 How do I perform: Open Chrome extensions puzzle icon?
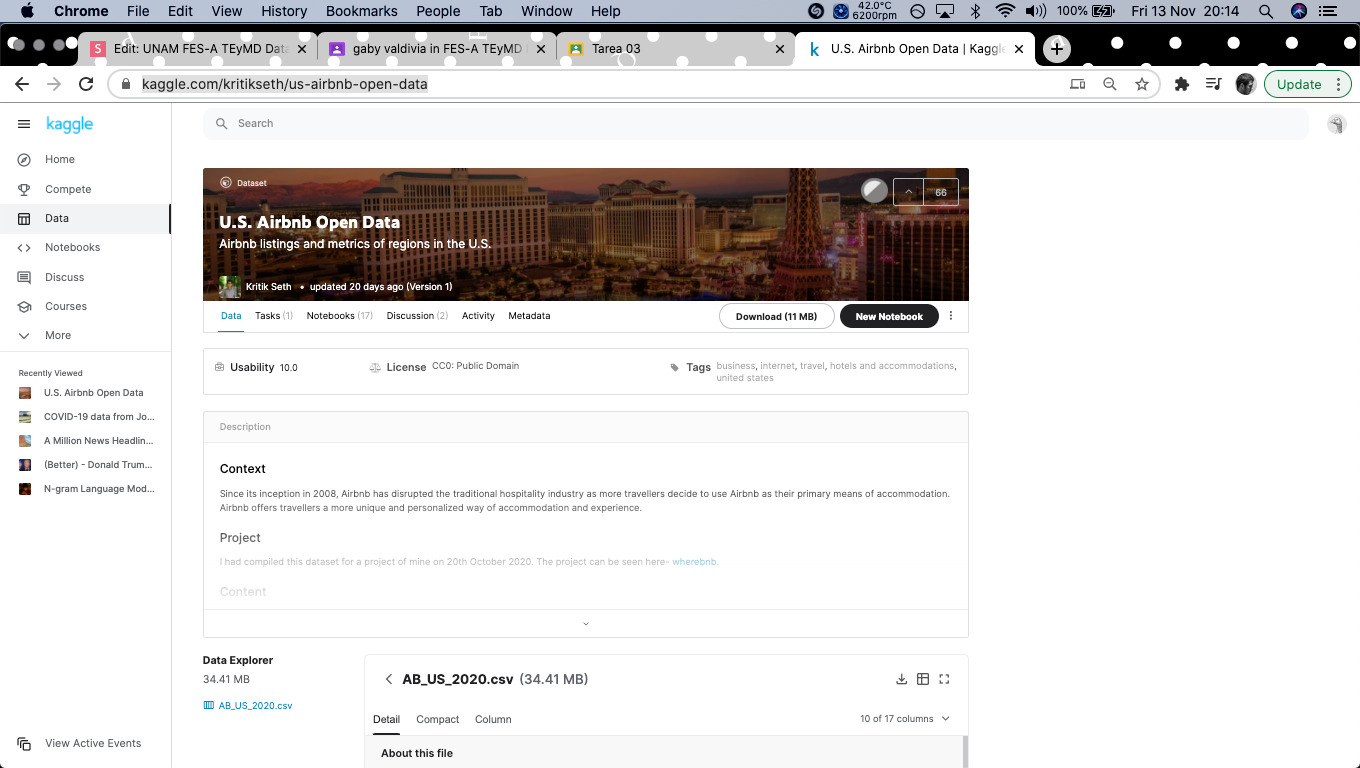pos(1182,85)
